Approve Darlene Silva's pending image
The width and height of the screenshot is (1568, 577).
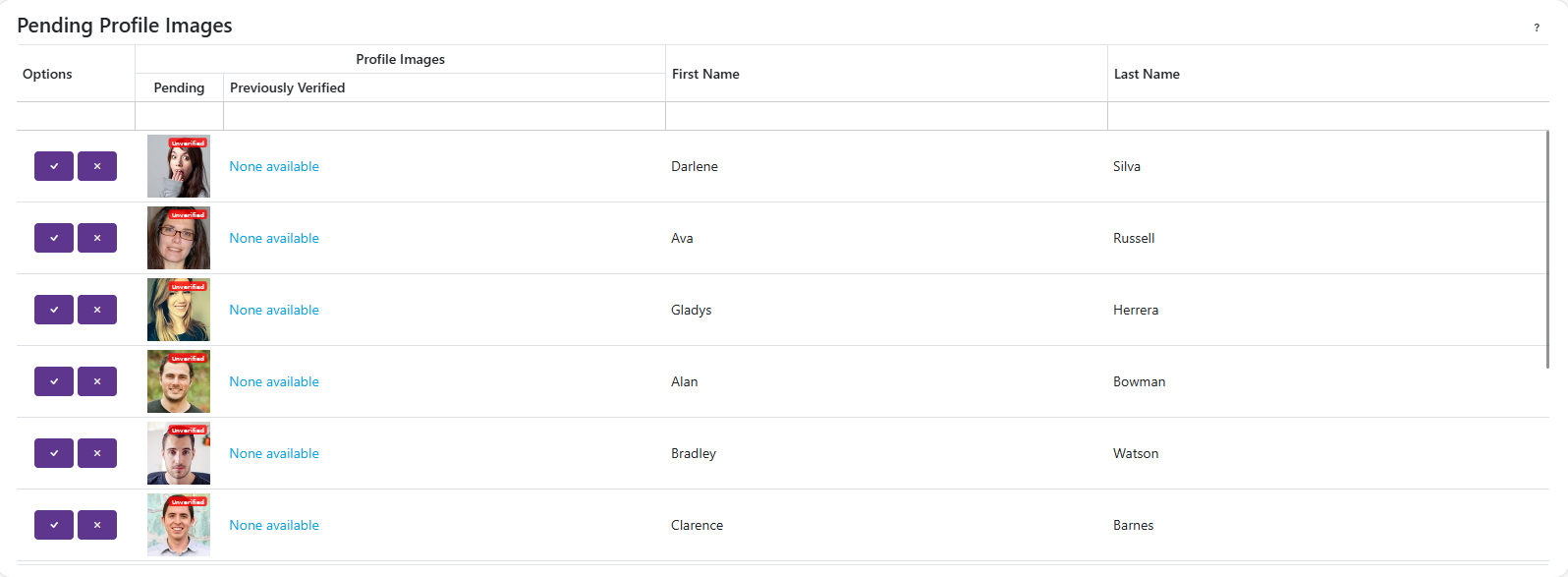coord(54,166)
